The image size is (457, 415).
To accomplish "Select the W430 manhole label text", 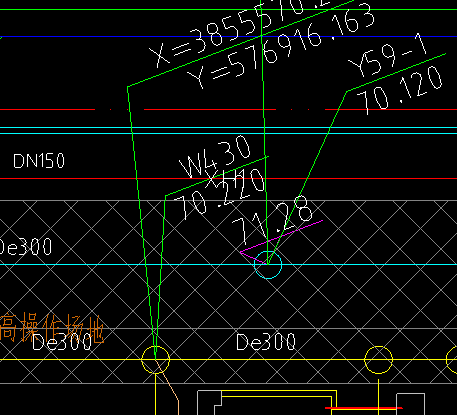I will pyautogui.click(x=215, y=157).
